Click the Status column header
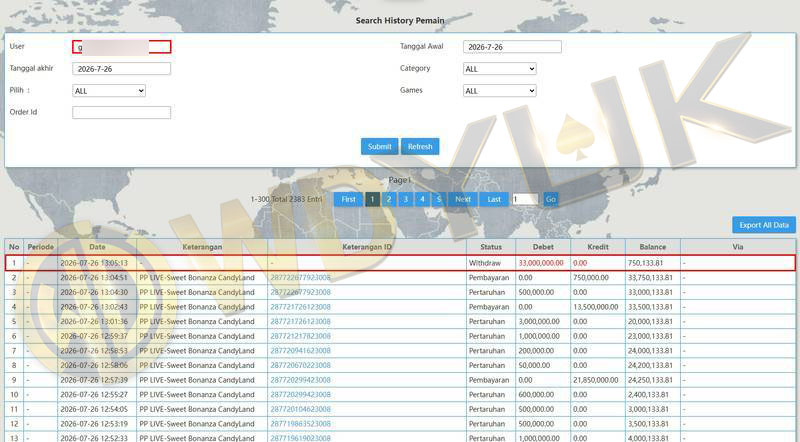The width and height of the screenshot is (800, 442). (491, 247)
